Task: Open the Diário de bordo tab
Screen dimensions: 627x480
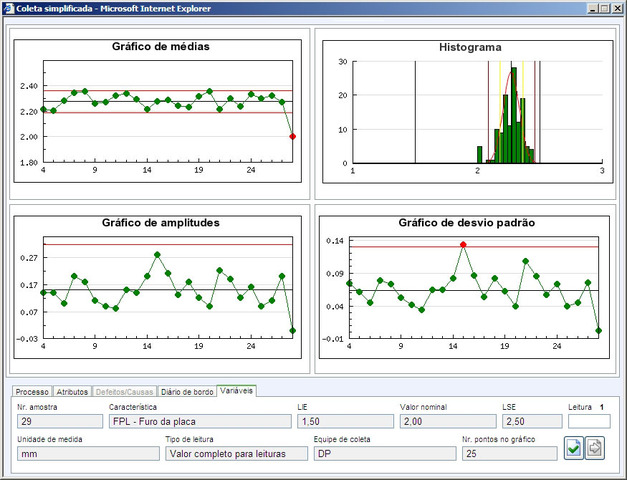Action: (x=187, y=392)
